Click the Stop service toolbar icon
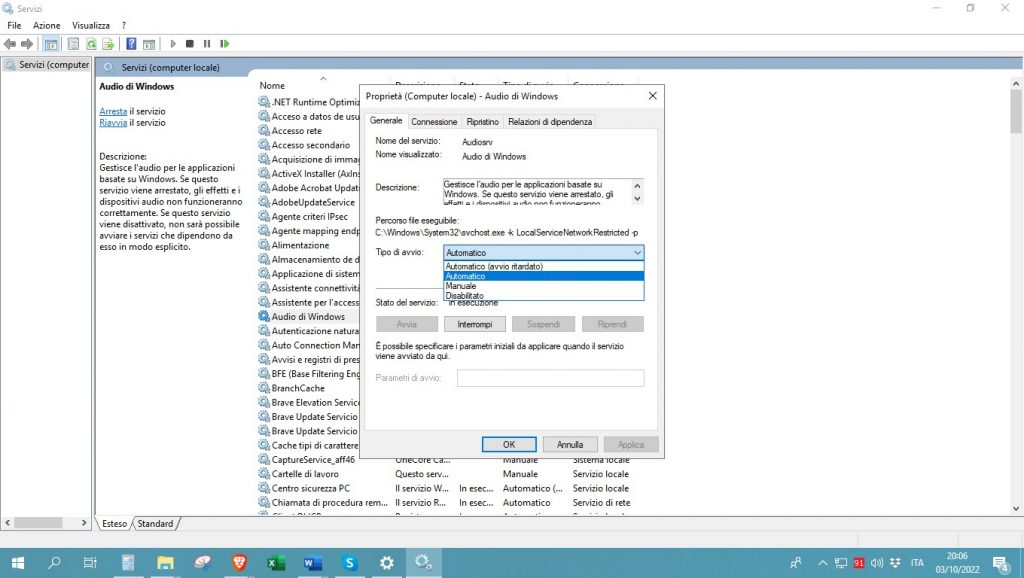Image resolution: width=1024 pixels, height=578 pixels. pos(190,44)
